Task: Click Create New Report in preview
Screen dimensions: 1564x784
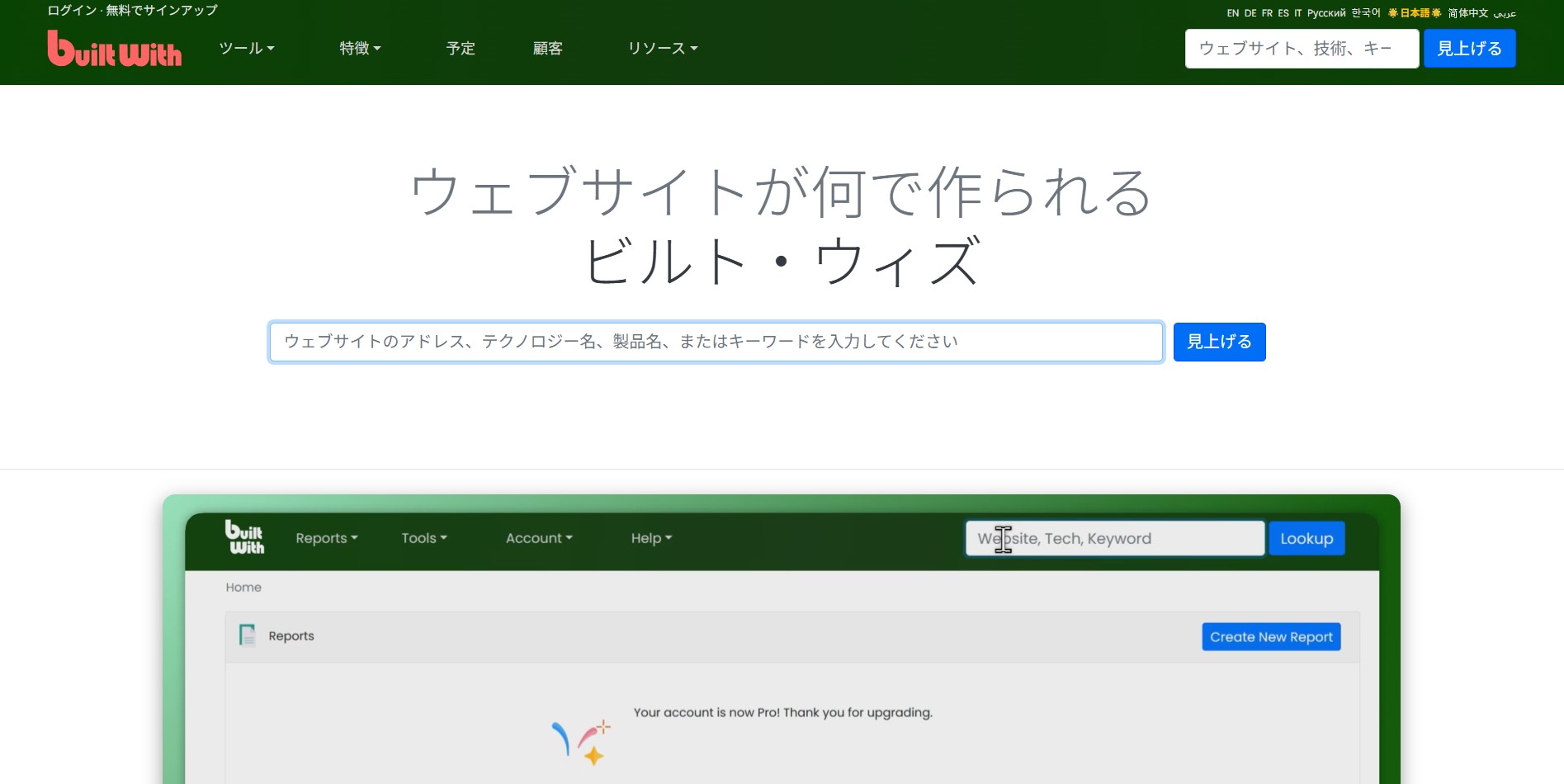Action: (x=1270, y=637)
